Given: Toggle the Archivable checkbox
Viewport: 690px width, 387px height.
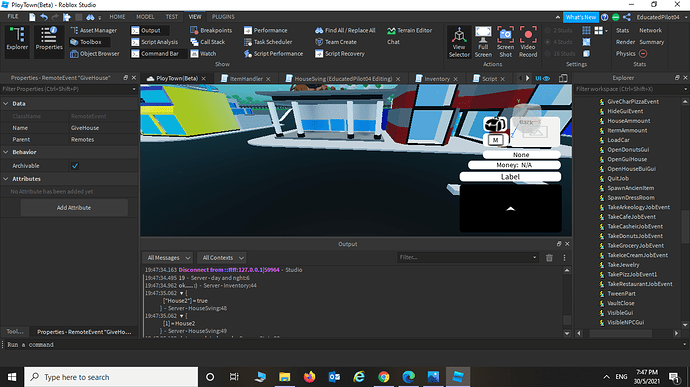Looking at the screenshot, I should pyautogui.click(x=75, y=166).
